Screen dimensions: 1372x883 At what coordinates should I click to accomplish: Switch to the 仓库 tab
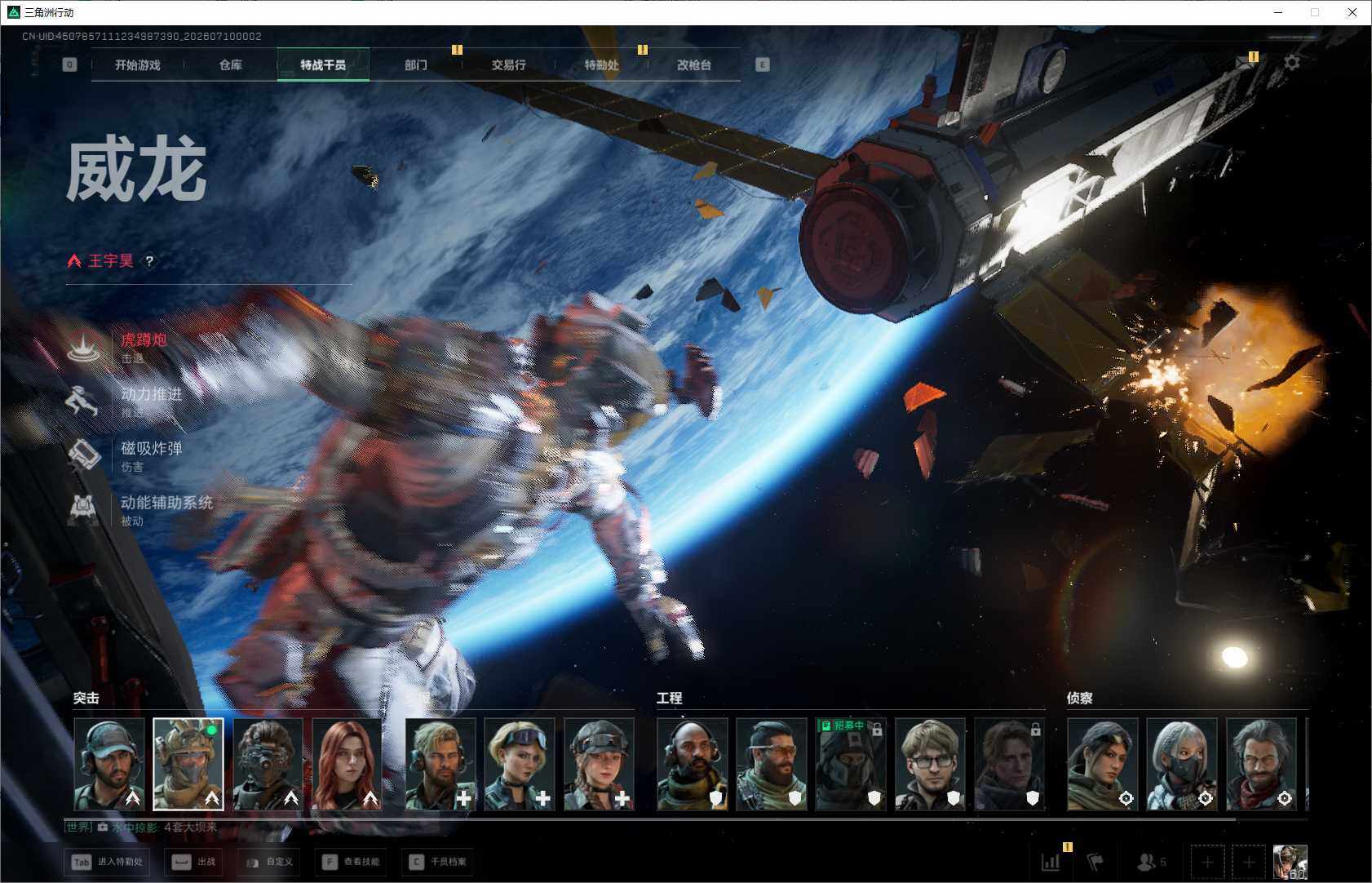231,64
